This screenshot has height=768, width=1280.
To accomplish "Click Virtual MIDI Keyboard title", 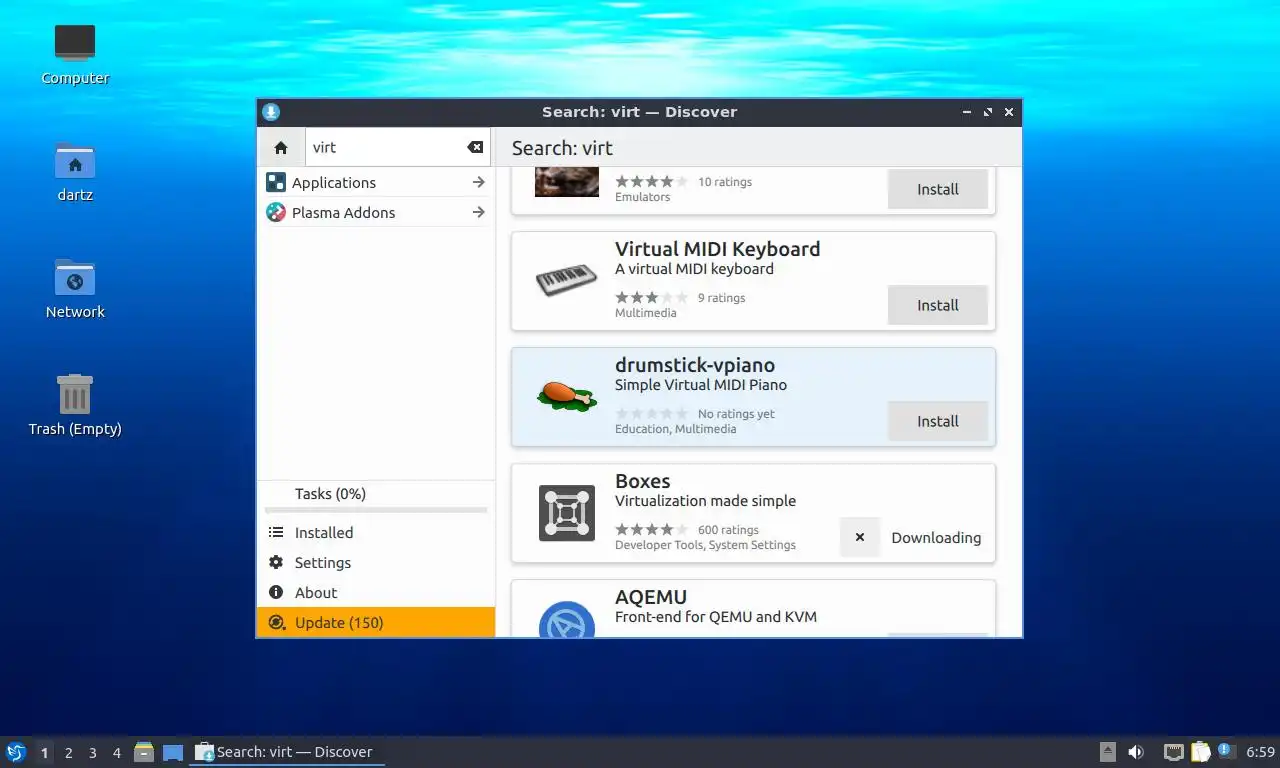I will coord(717,249).
